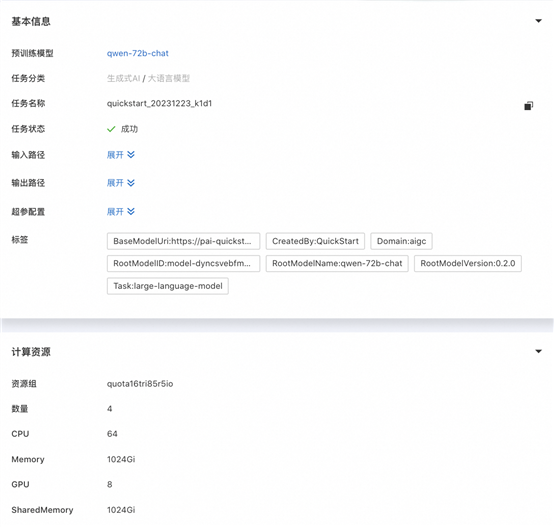Click the Domain:aigc tag
The image size is (554, 527).
click(x=401, y=241)
